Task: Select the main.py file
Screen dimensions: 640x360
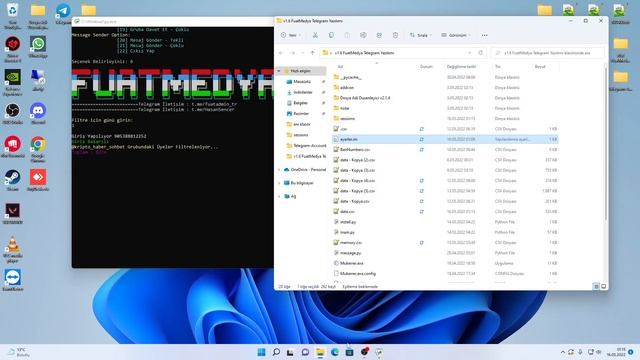Action: coord(445,232)
